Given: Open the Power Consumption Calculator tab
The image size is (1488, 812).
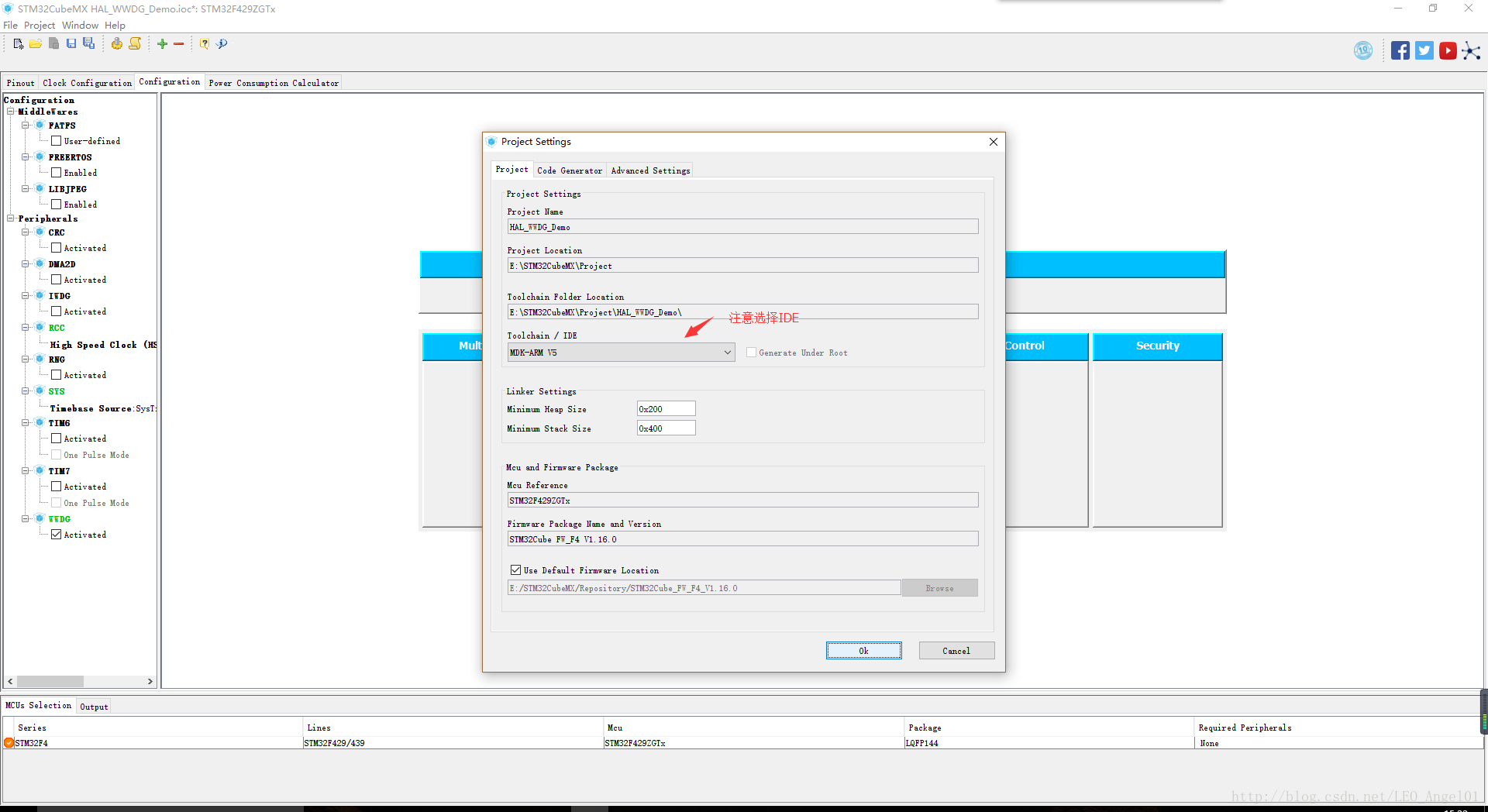Looking at the screenshot, I should 274,83.
